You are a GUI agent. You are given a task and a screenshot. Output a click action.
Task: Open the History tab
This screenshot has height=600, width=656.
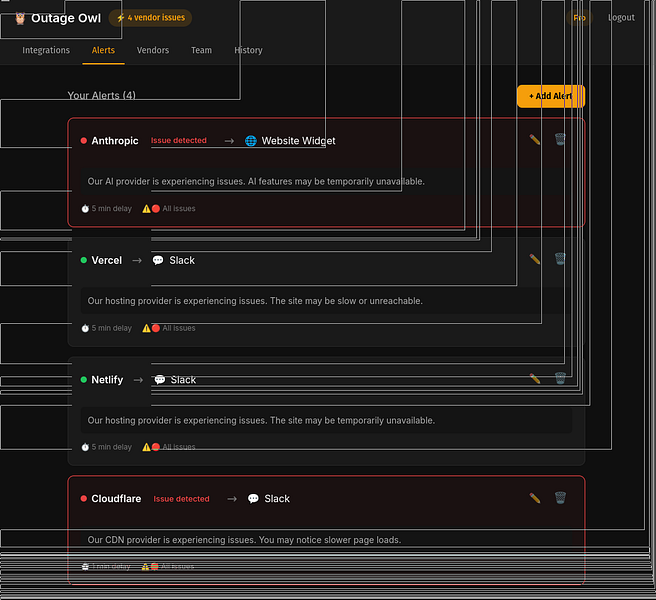[x=248, y=50]
